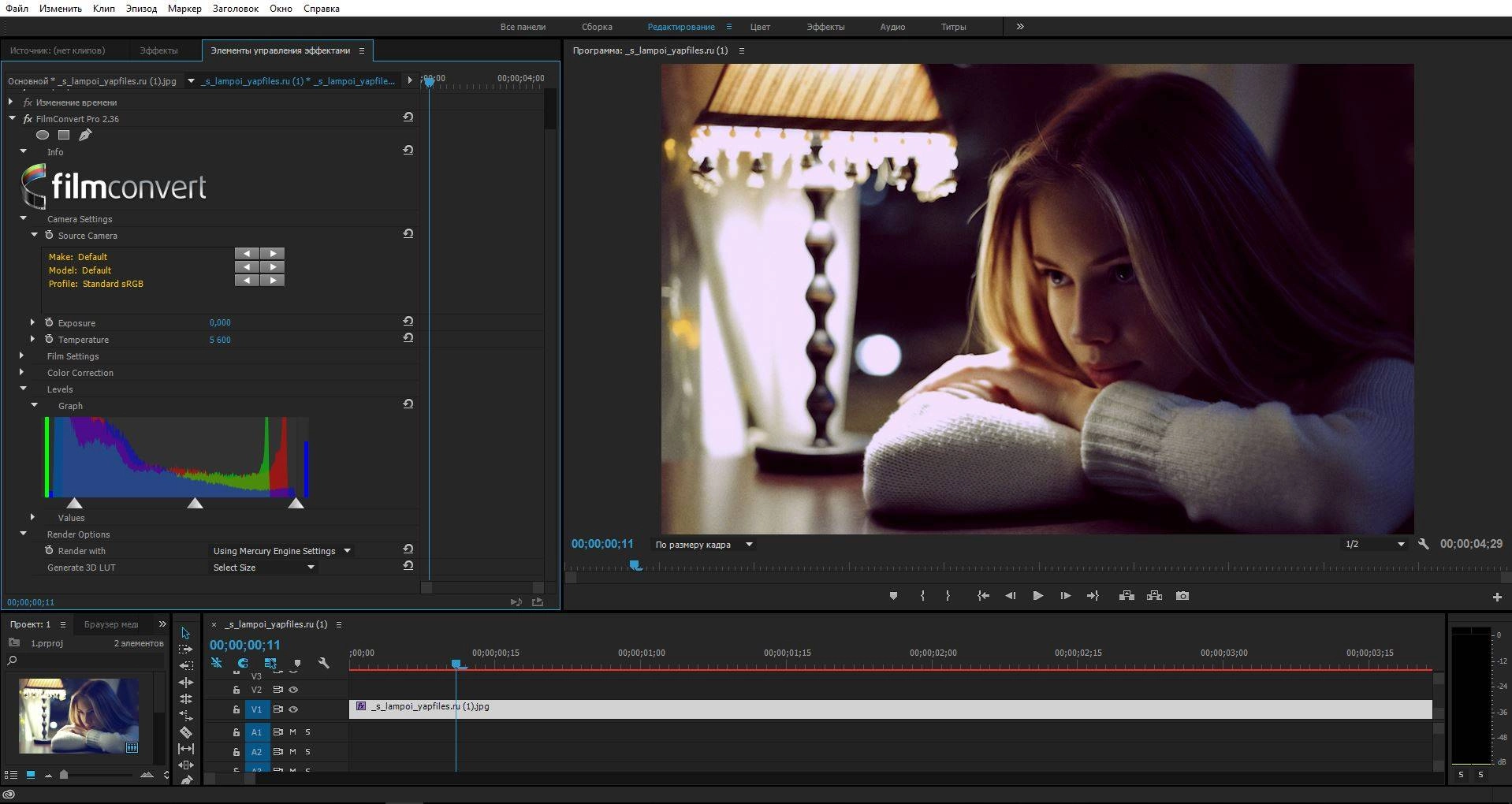This screenshot has width=1512, height=804.
Task: Open Program monitor wrench settings
Action: point(1423,544)
